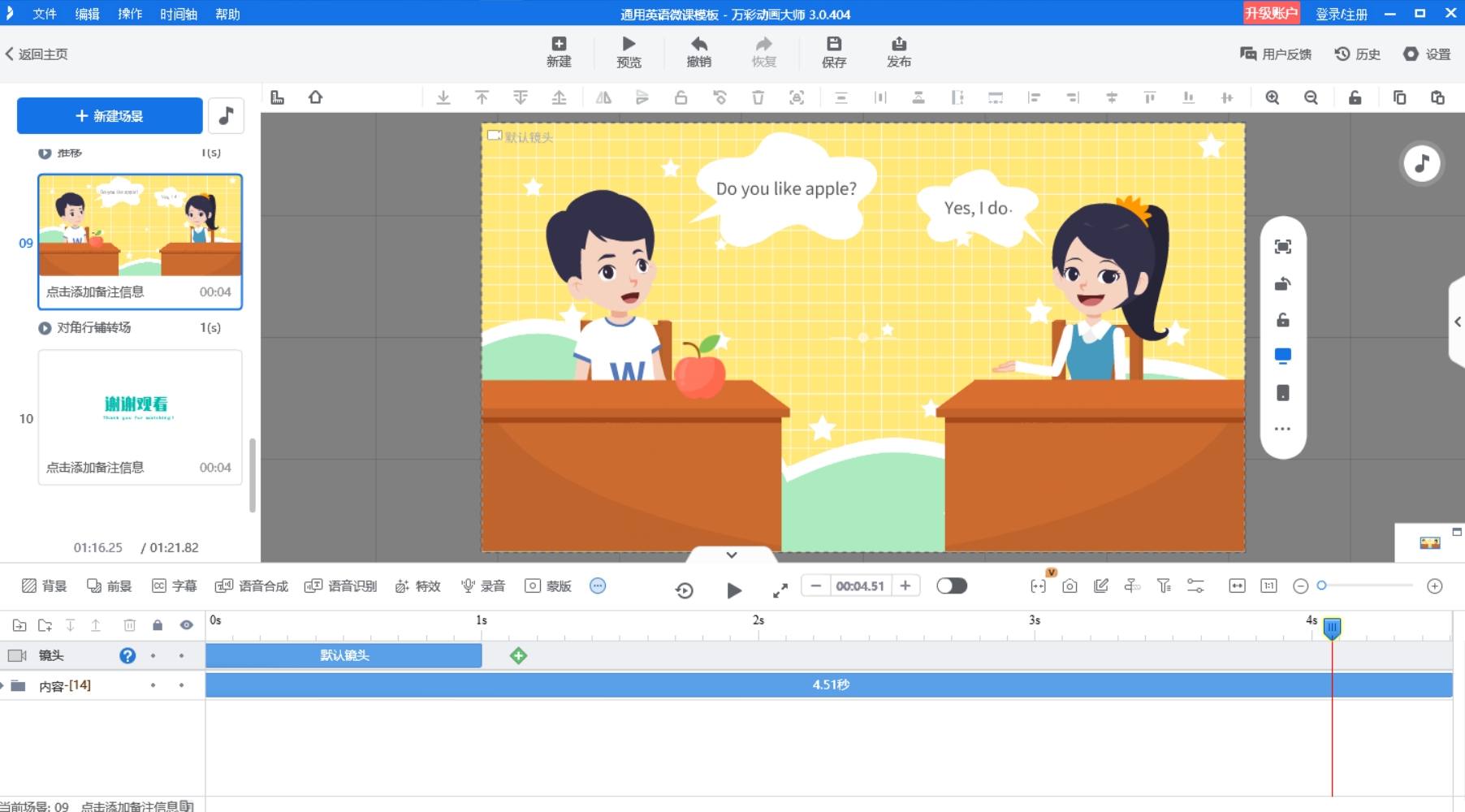
Task: Click the paste icon in canvas toolbar
Action: tap(1437, 97)
